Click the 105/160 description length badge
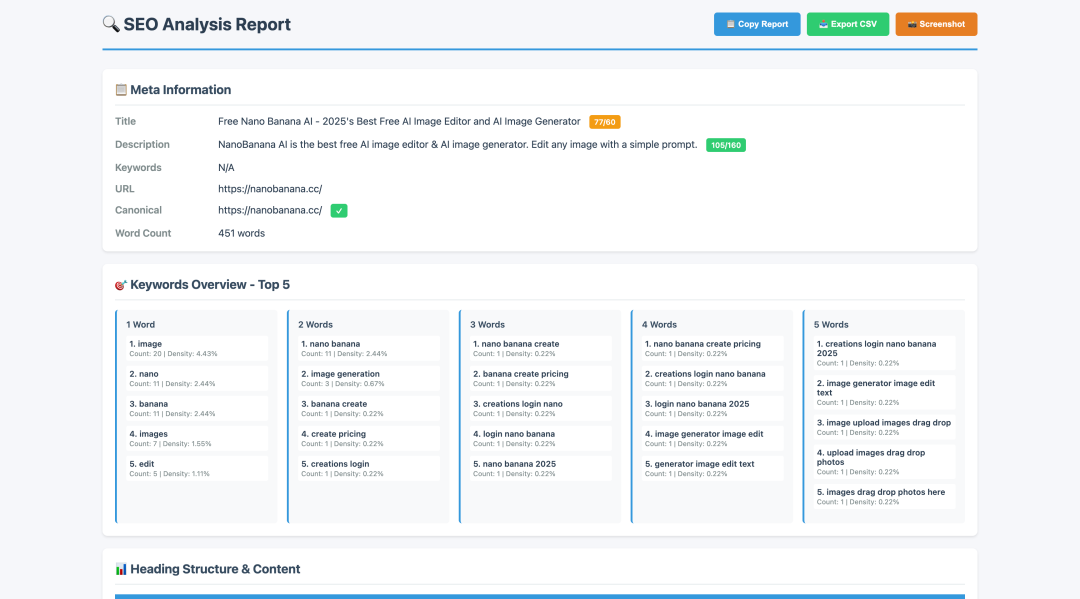 pyautogui.click(x=726, y=145)
